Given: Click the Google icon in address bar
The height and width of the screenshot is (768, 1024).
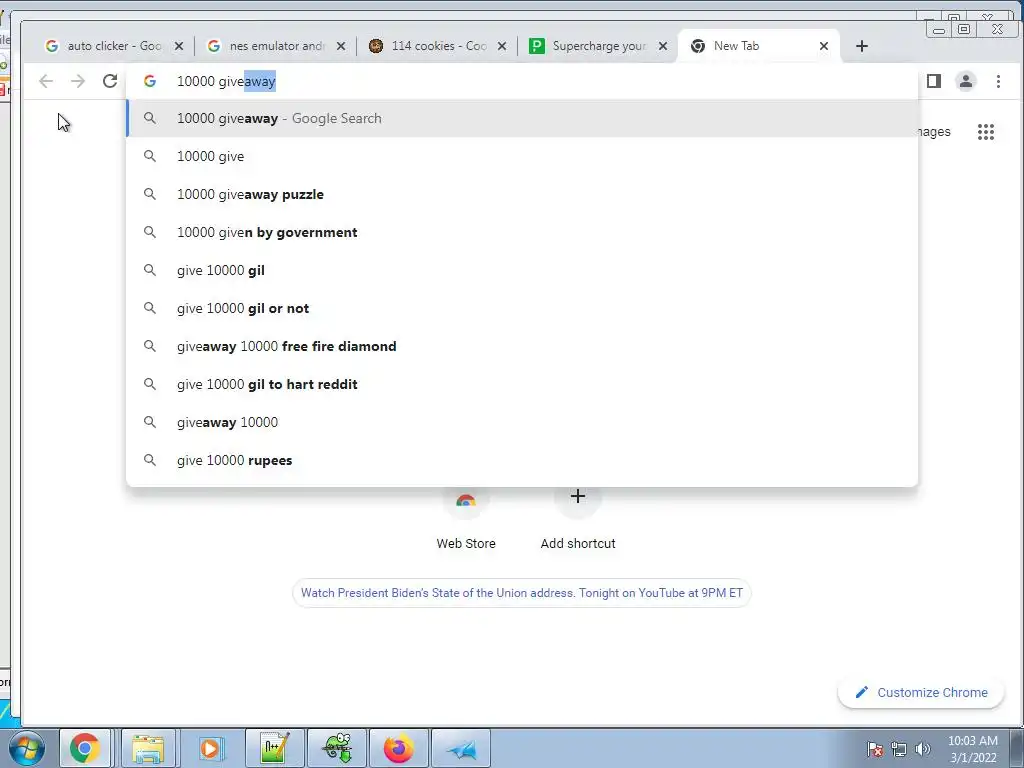Looking at the screenshot, I should point(150,81).
